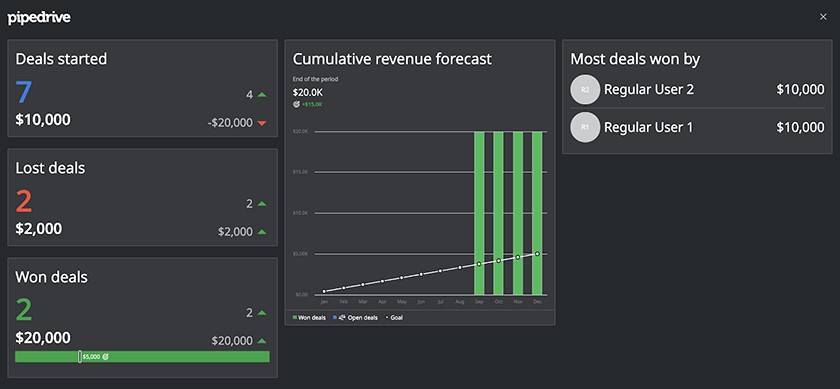This screenshot has width=840, height=389.
Task: Click the +$15.0K goal difference text
Action: click(x=312, y=104)
